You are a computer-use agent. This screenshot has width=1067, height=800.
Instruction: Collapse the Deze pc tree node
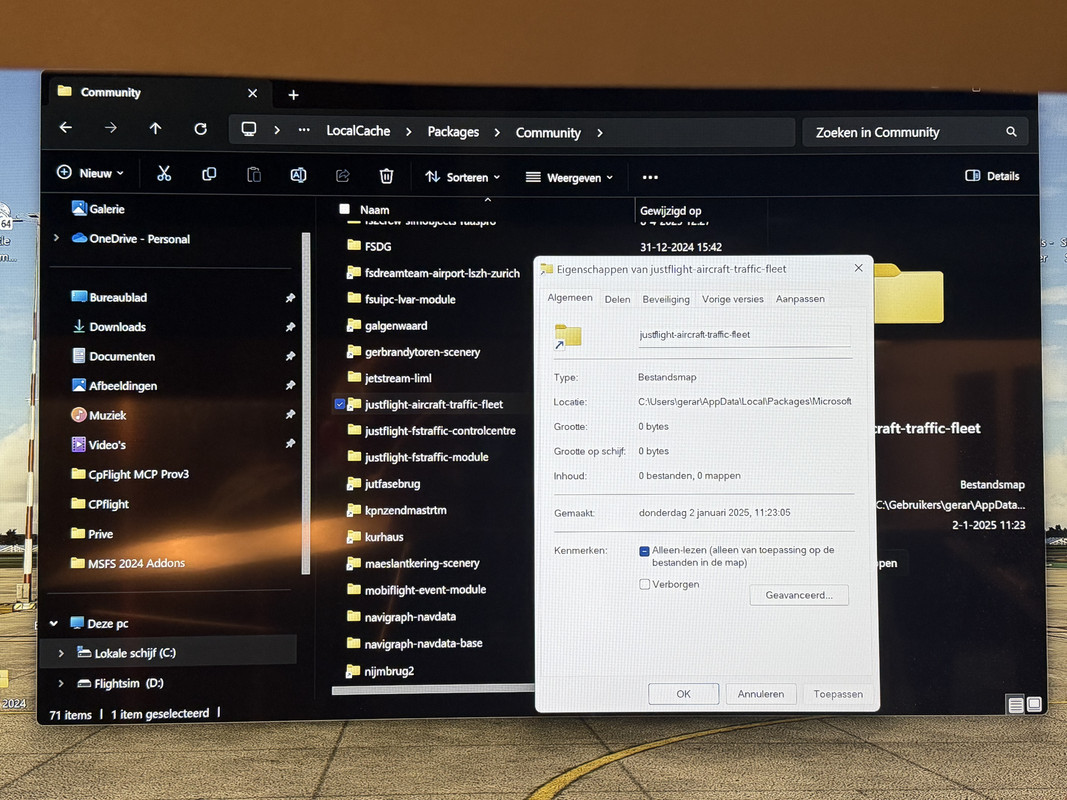tap(54, 623)
